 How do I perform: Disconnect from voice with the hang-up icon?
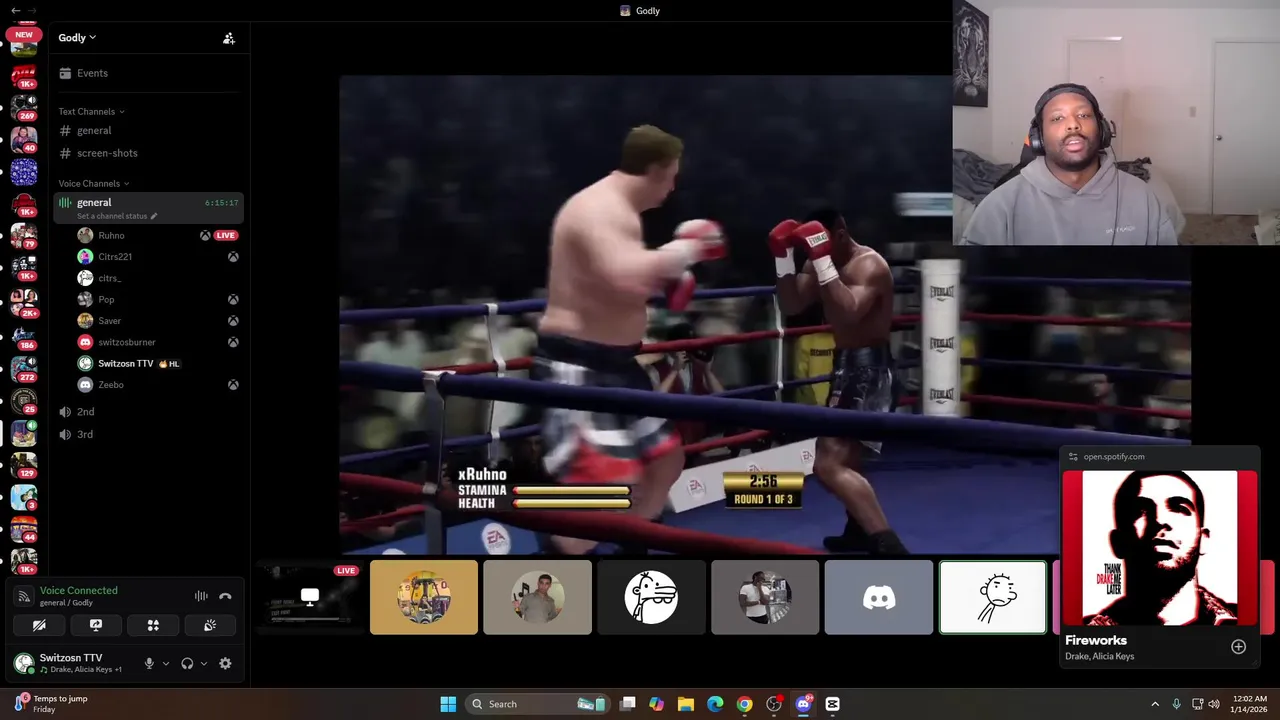coord(225,596)
